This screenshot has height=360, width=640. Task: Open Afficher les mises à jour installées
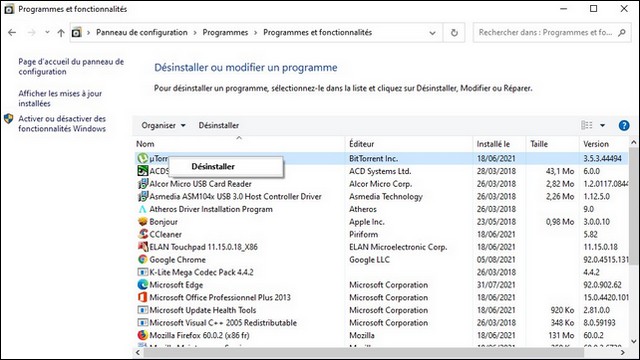coord(60,98)
